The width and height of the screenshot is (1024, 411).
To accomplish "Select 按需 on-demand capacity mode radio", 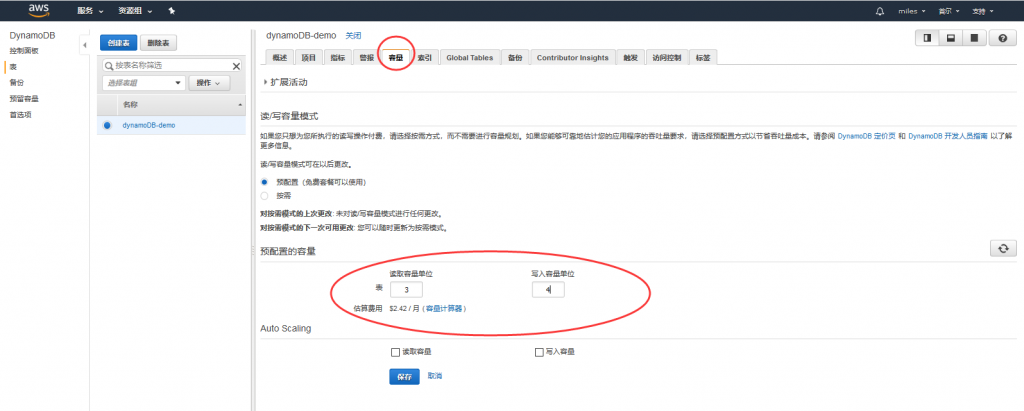I will click(x=264, y=195).
